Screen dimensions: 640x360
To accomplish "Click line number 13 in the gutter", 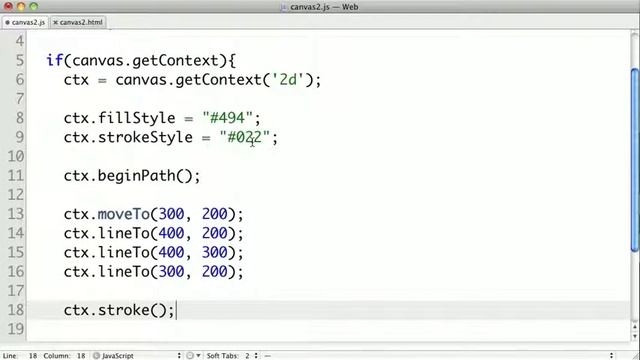I will 16,214.
